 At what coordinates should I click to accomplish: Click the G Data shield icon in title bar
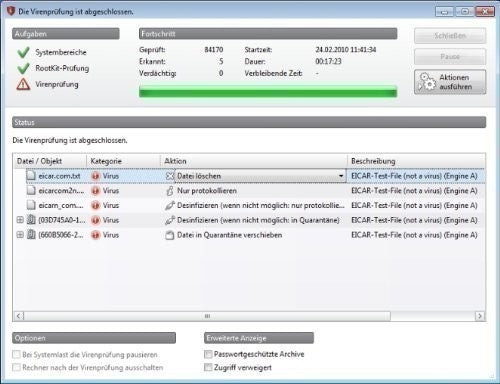click(11, 11)
